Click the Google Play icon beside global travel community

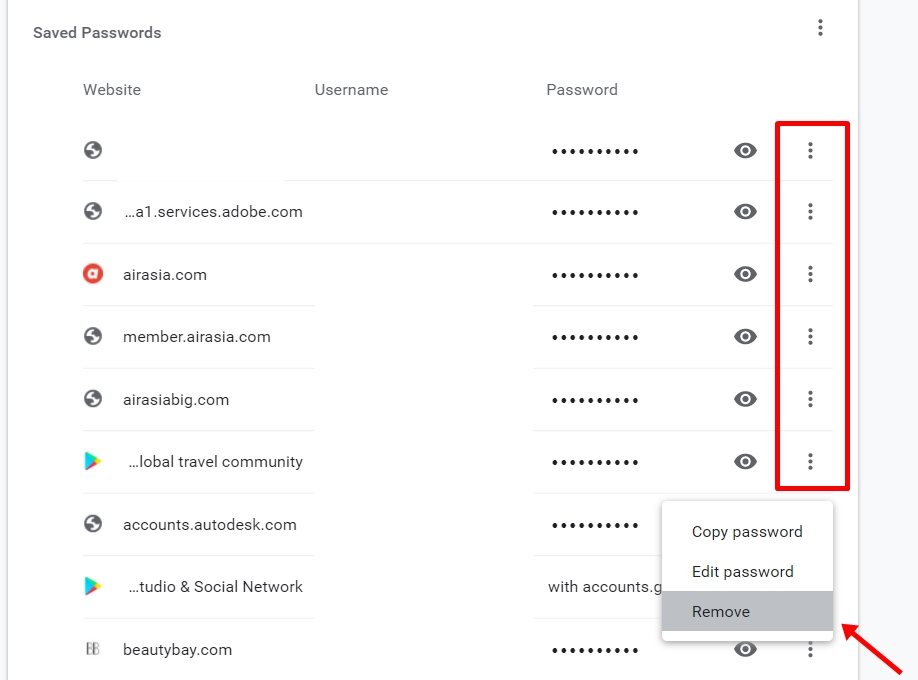tap(93, 461)
